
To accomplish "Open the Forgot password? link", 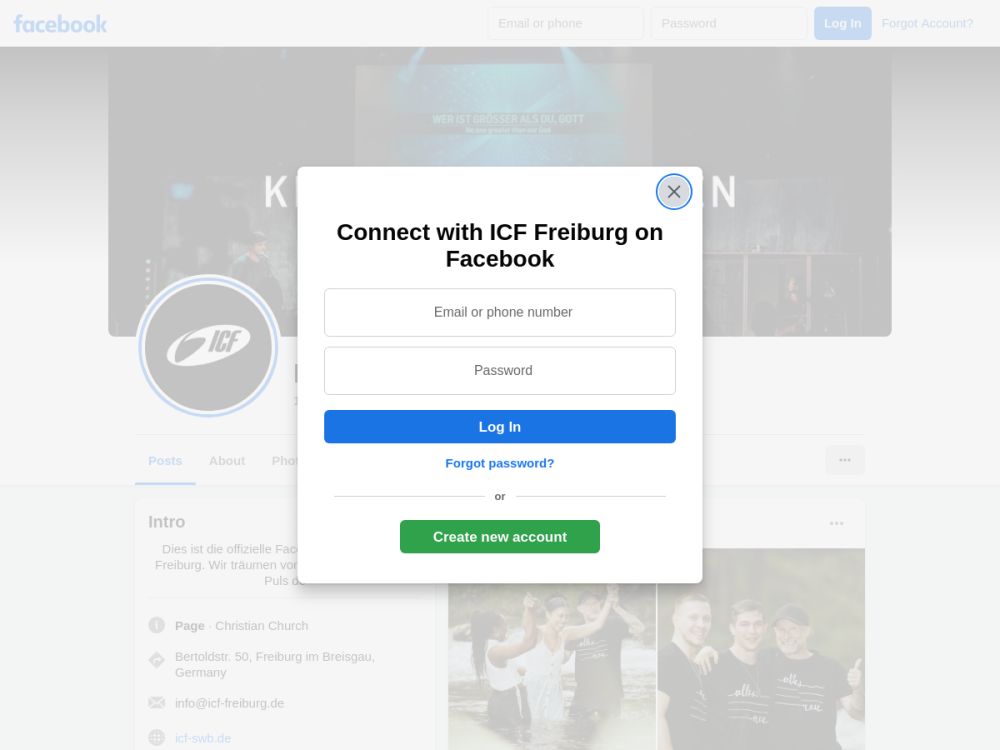I will 499,464.
